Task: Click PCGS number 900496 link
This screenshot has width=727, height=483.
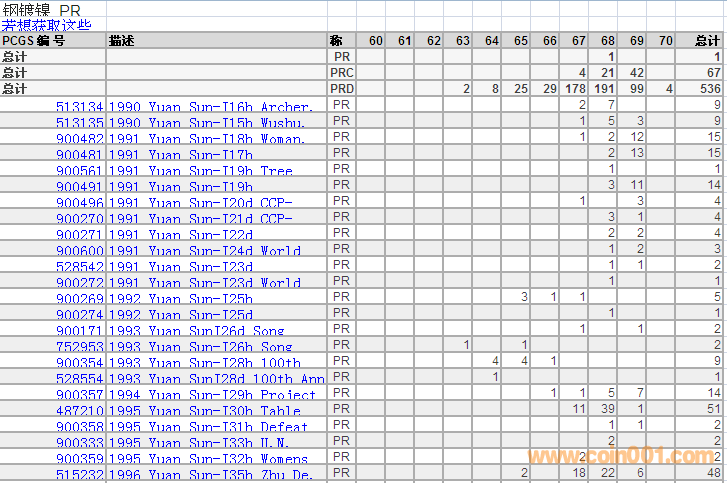Action: pyautogui.click(x=79, y=203)
